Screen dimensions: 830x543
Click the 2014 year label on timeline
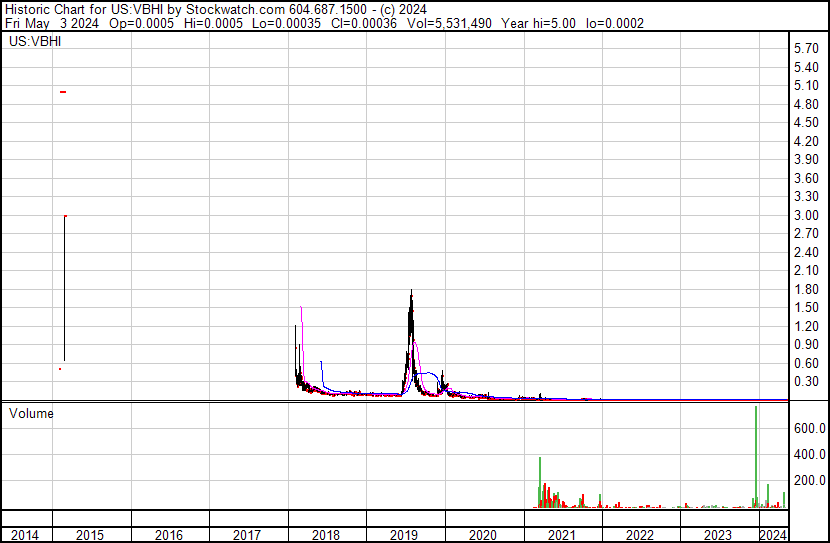25,535
